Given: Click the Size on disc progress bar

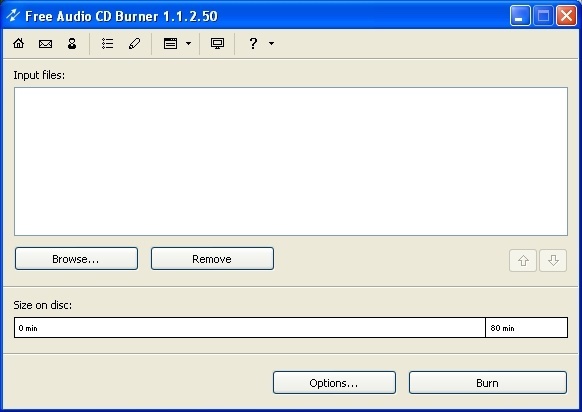Looking at the screenshot, I should [x=291, y=328].
